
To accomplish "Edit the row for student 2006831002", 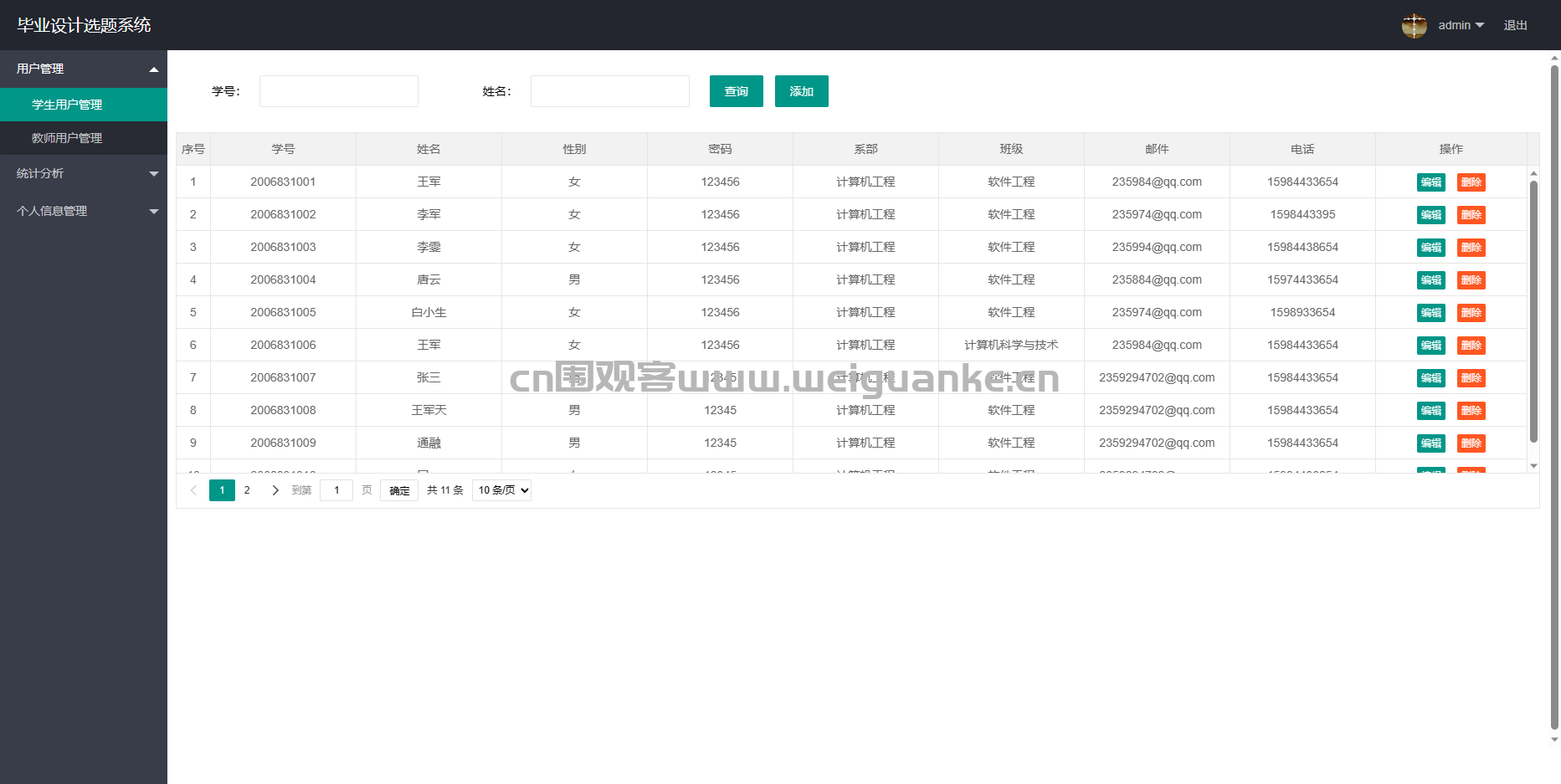I will coord(1431,215).
